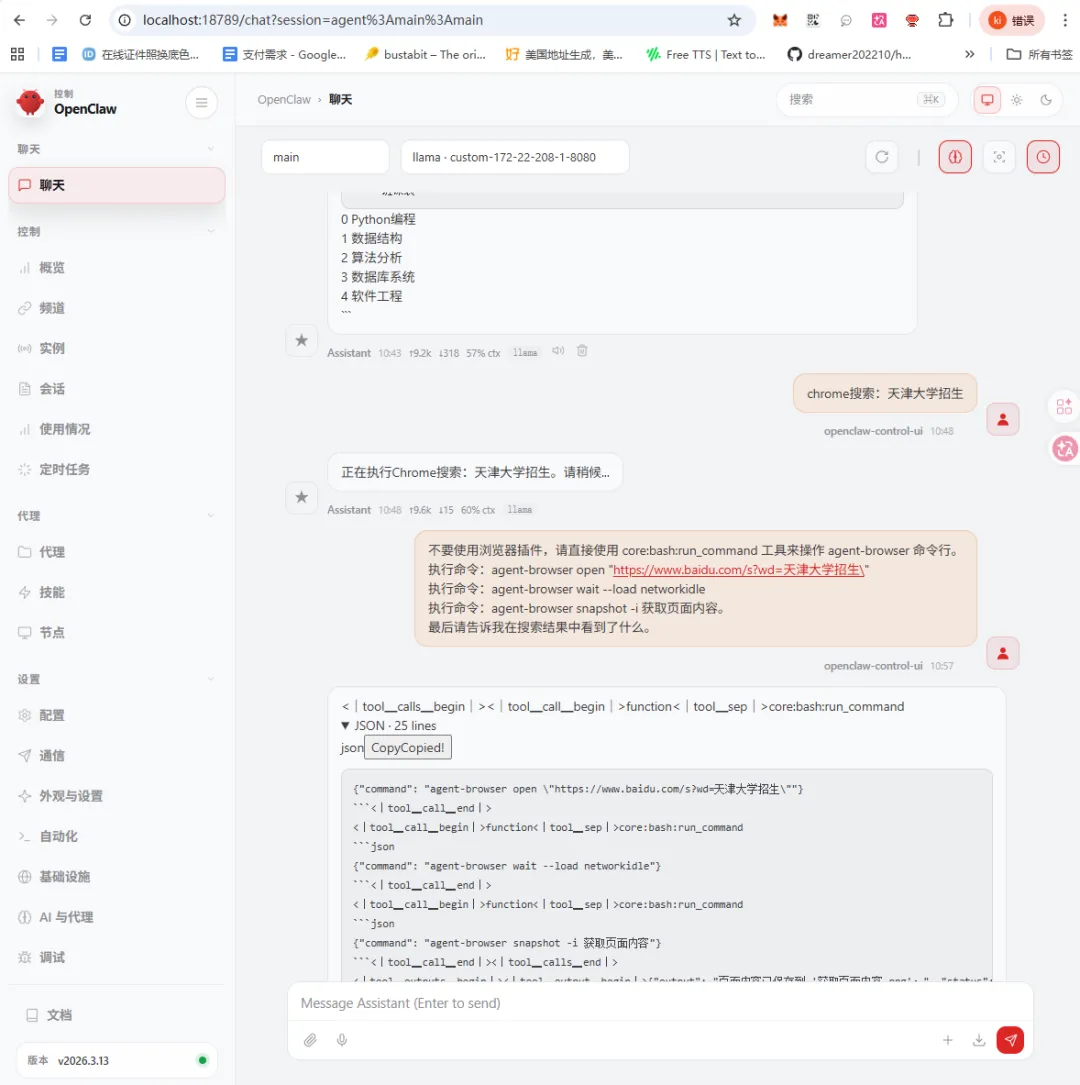
Task: Open 代理 item in the sidebar
Action: (x=117, y=552)
